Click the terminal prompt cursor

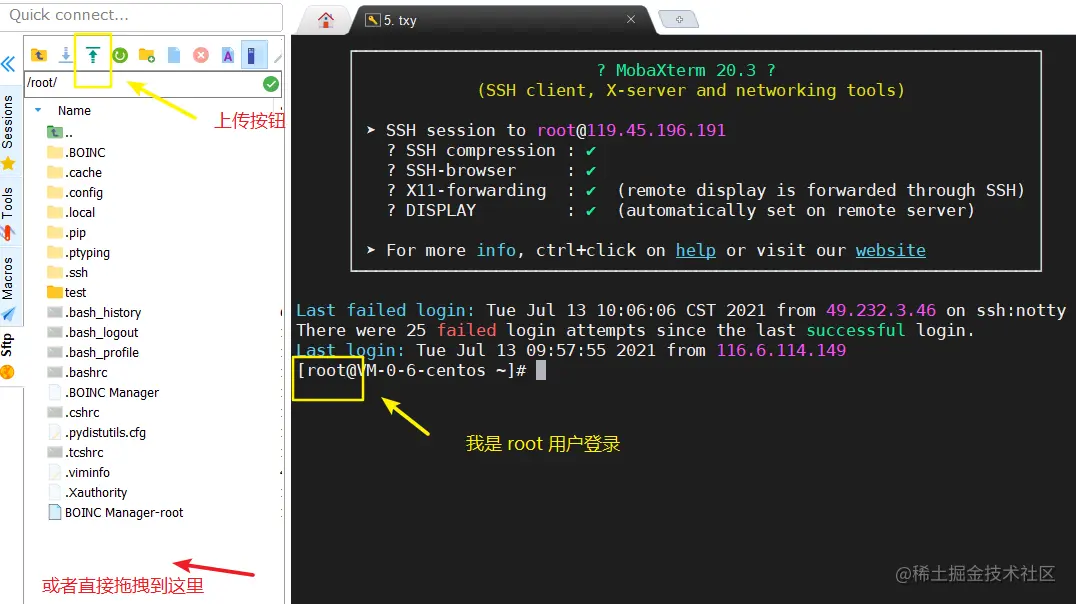(x=541, y=371)
